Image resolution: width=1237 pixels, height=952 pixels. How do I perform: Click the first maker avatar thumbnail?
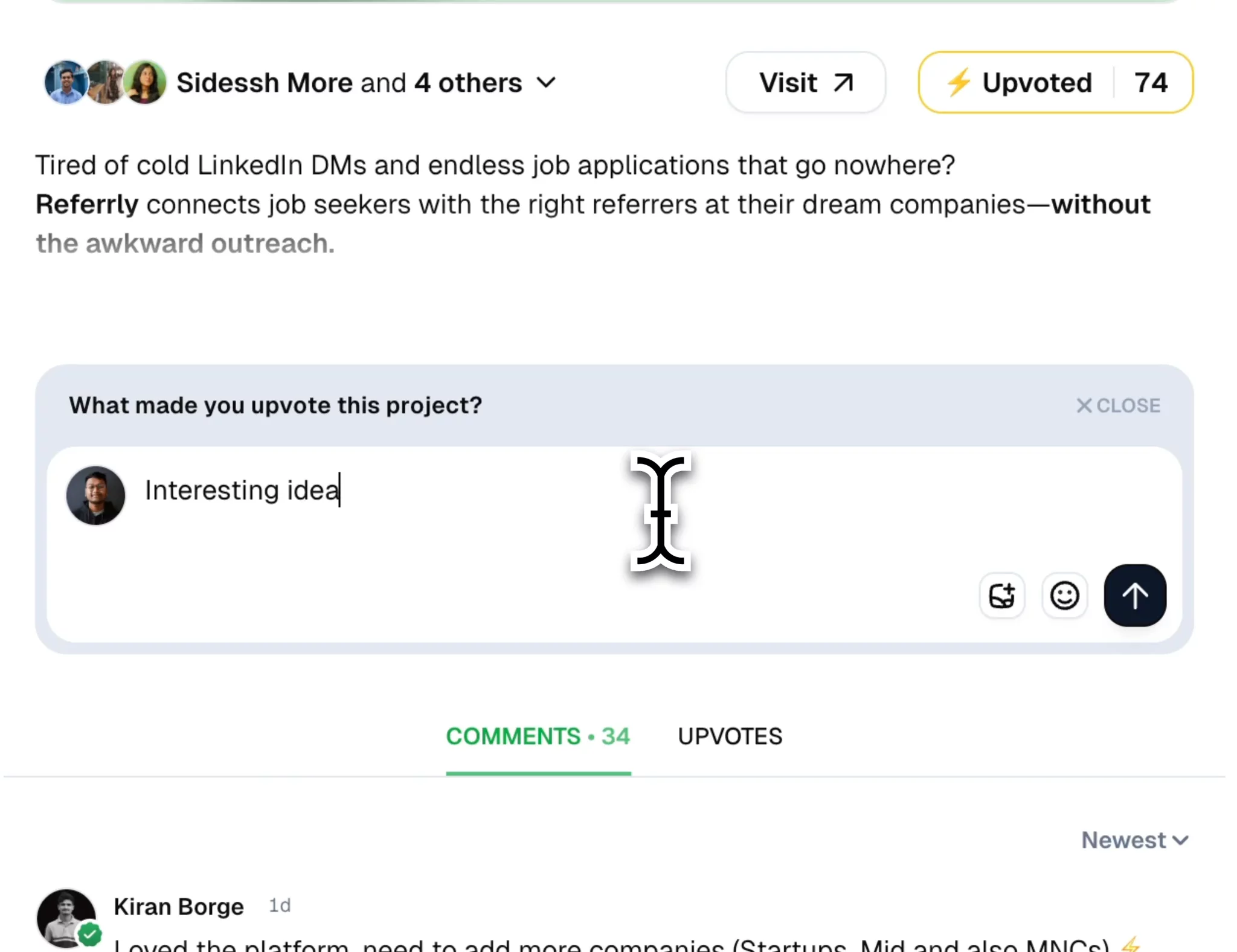tap(65, 83)
